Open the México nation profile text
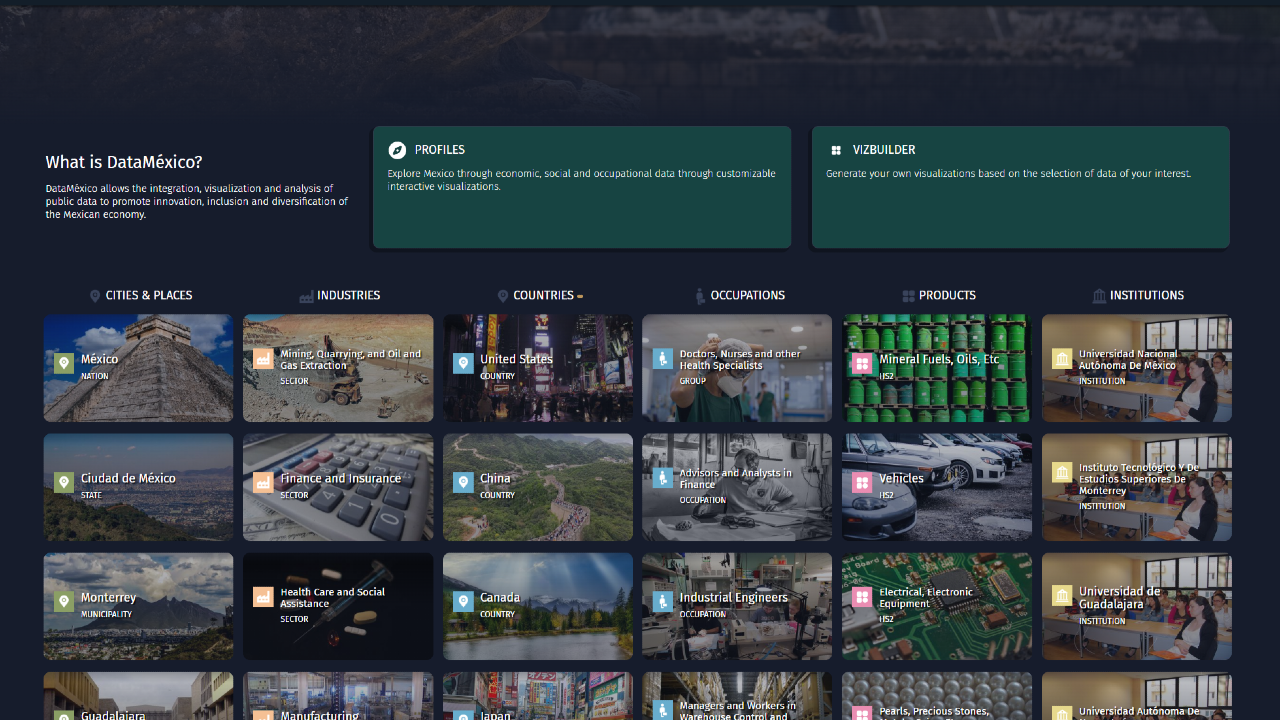1280x720 pixels. click(x=99, y=359)
